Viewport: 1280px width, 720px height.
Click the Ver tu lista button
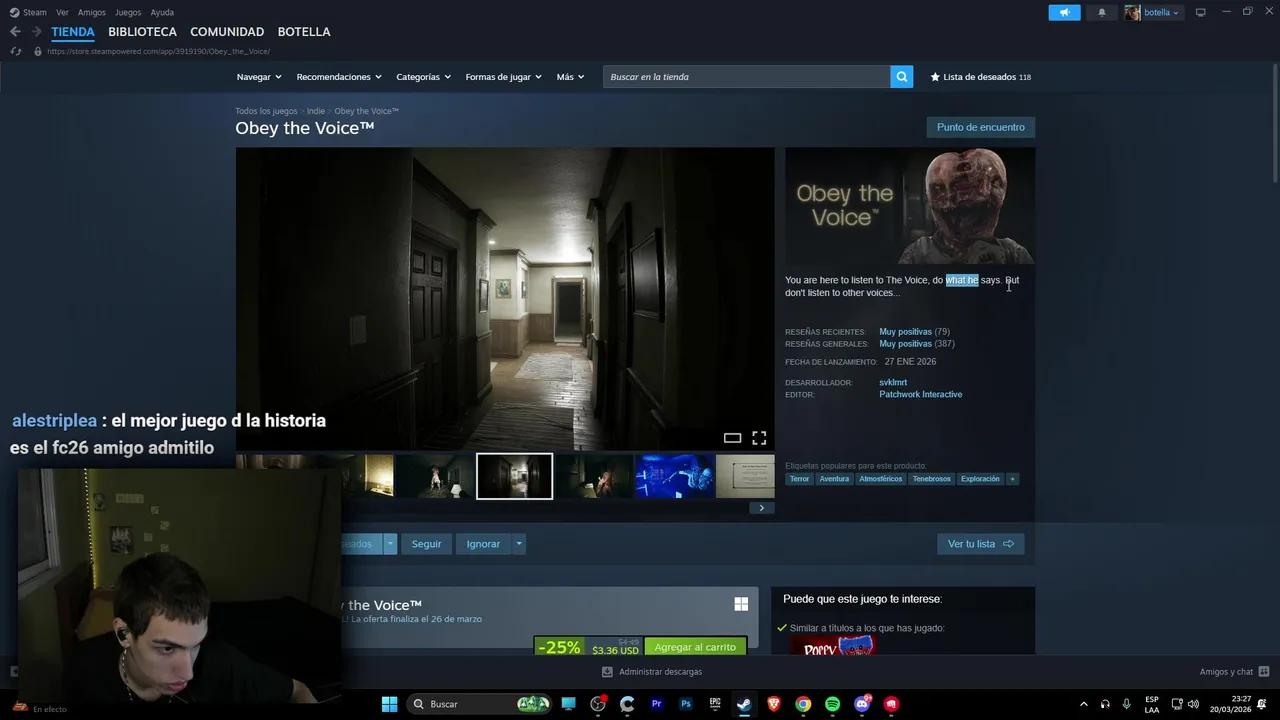(x=980, y=544)
